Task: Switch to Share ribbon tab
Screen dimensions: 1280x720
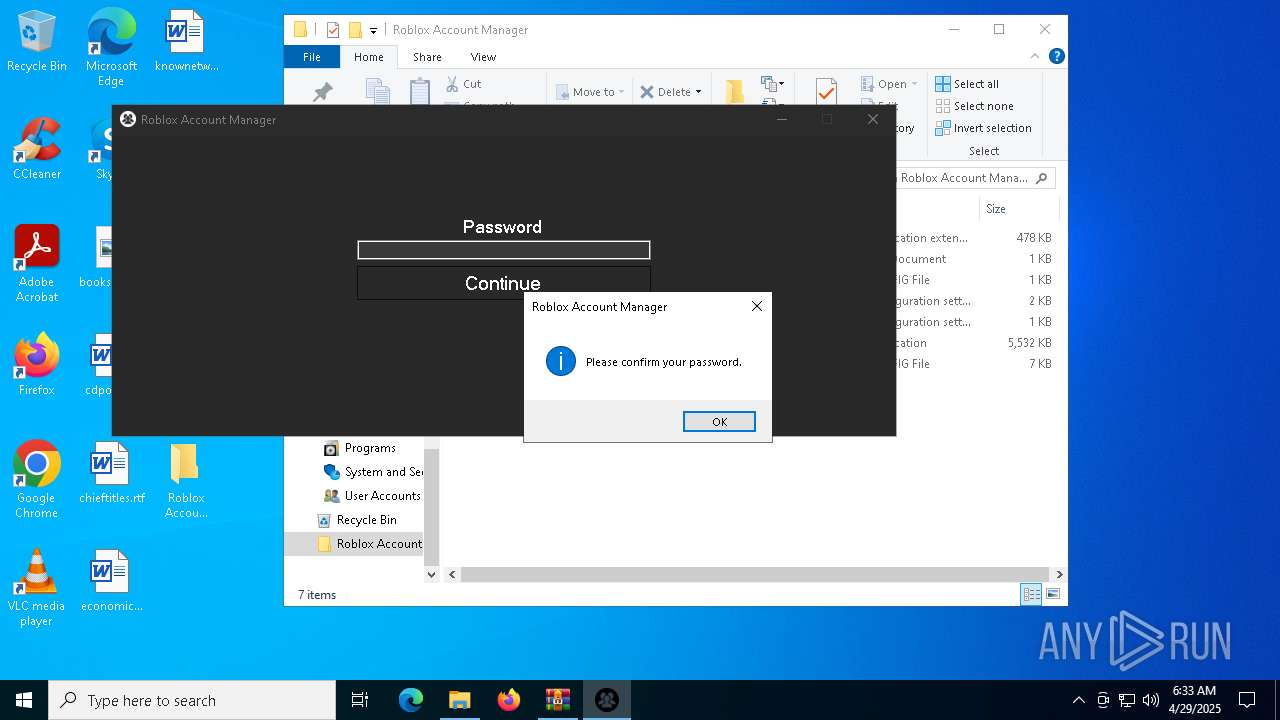Action: [427, 57]
